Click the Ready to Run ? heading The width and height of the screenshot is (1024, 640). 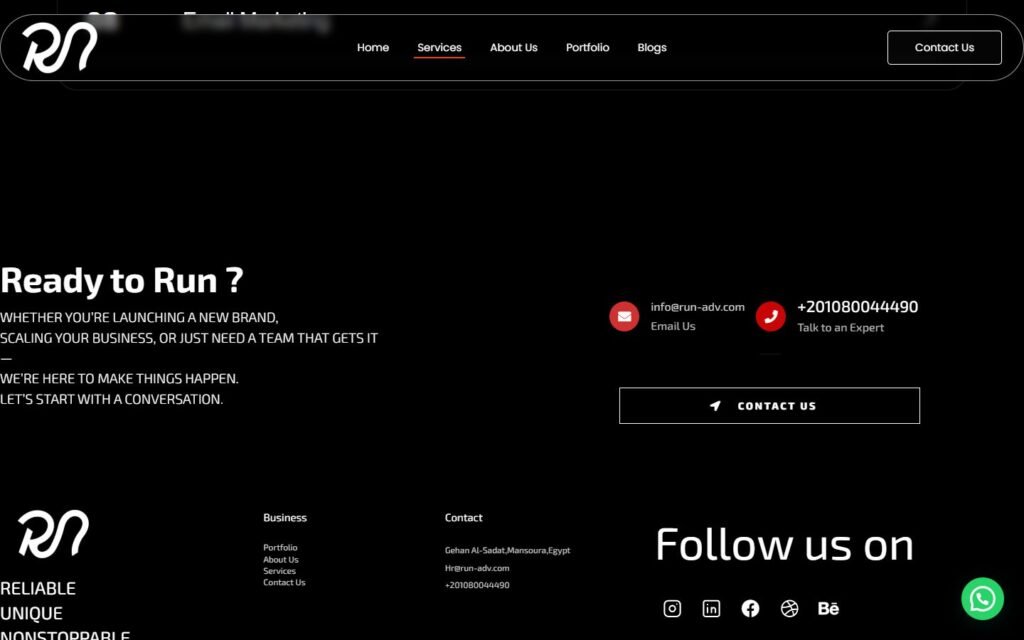pos(122,280)
